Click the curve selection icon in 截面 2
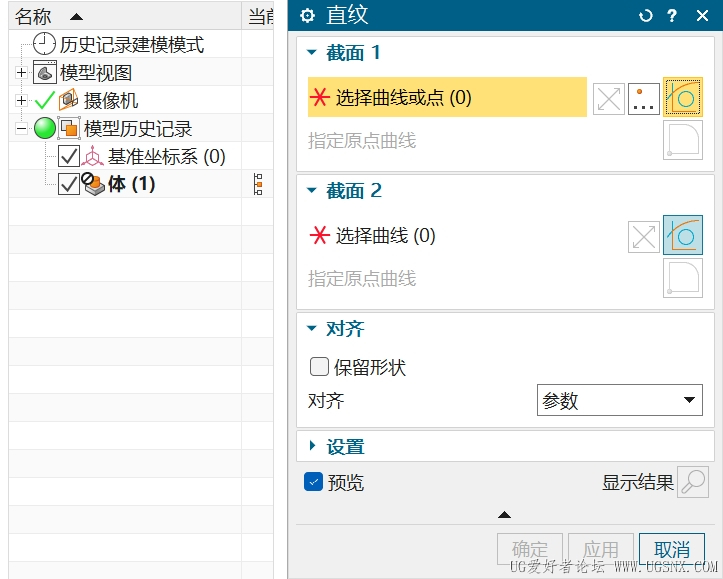 [683, 235]
